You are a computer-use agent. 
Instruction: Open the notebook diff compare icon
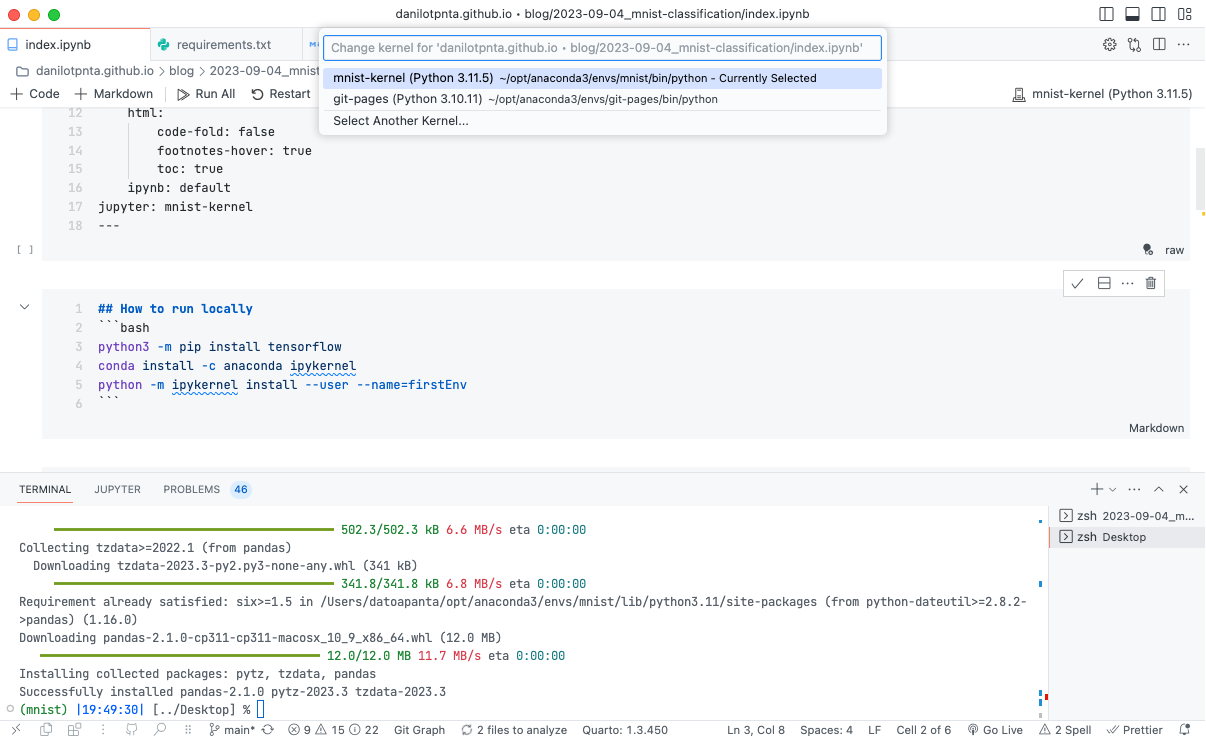1134,45
